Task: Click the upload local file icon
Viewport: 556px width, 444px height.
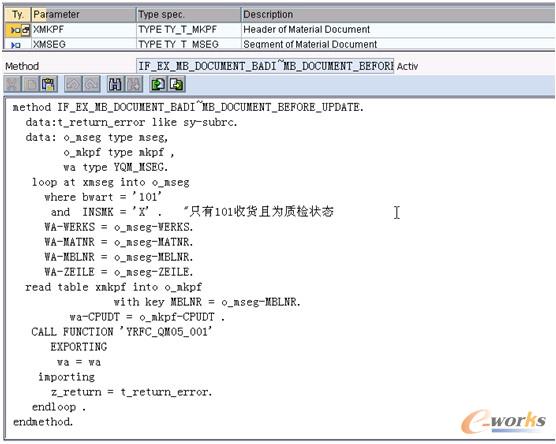Action: coord(158,85)
